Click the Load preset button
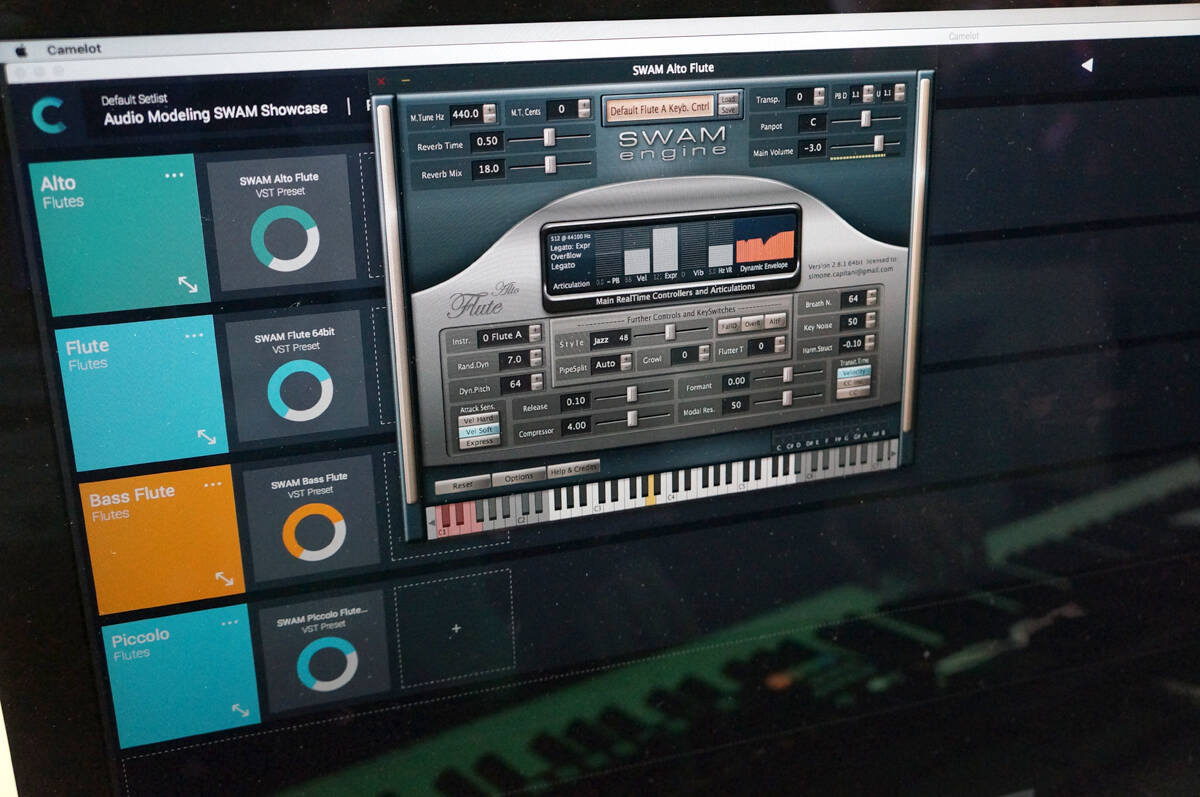Screen dimensions: 1200x797 tap(729, 99)
